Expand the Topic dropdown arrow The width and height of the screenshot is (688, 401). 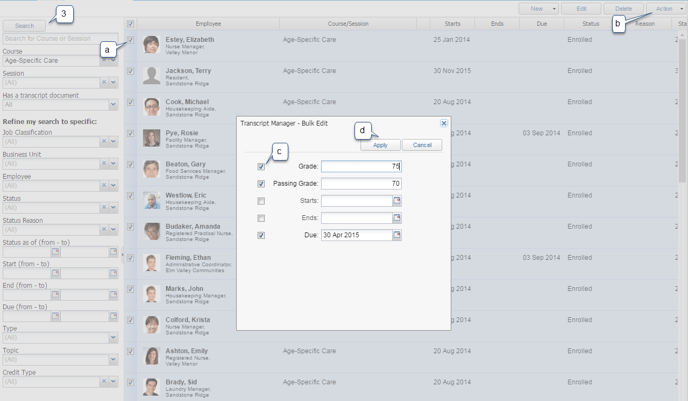coord(113,359)
